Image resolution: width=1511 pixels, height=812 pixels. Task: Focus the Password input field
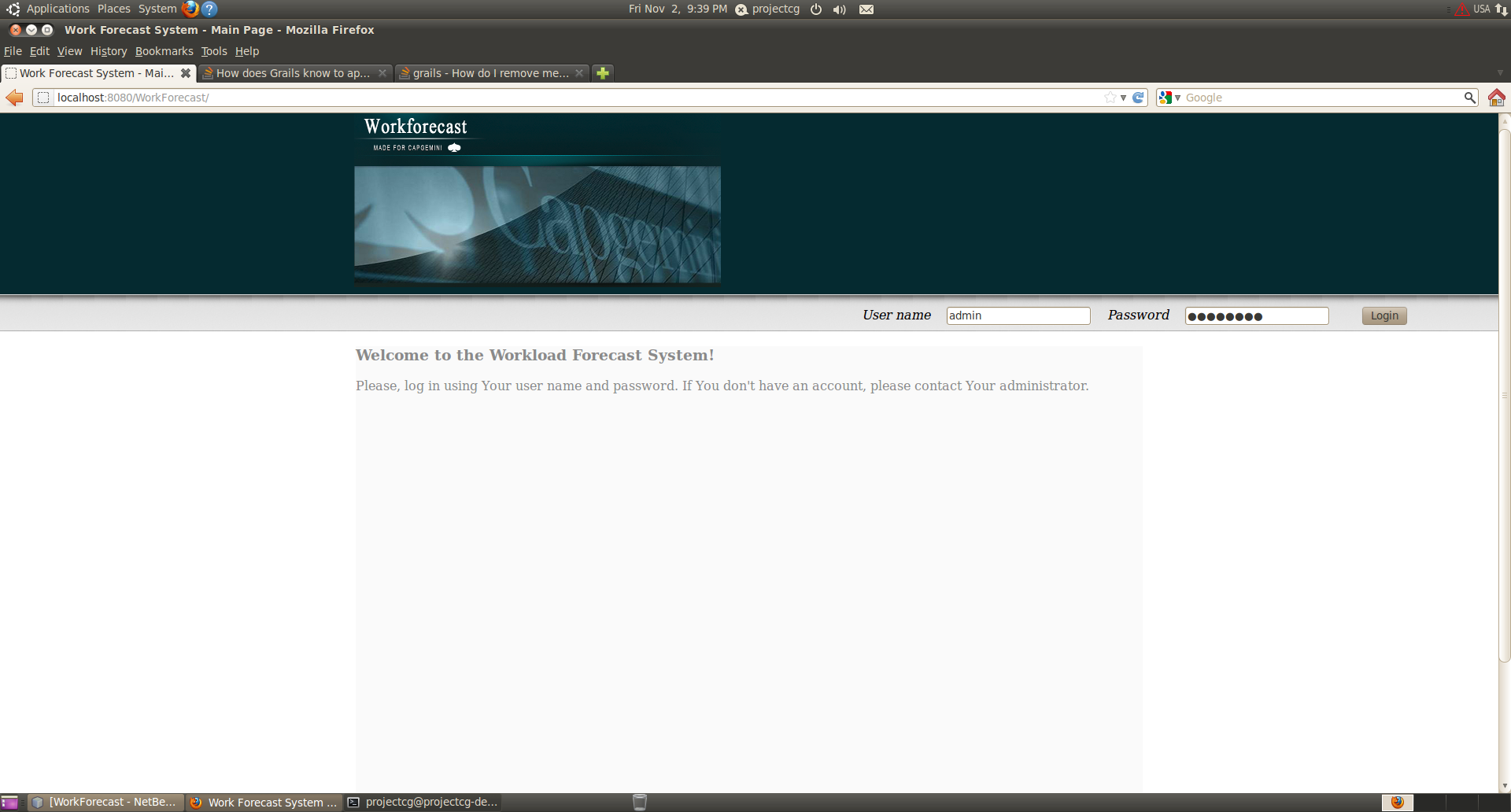(1257, 316)
